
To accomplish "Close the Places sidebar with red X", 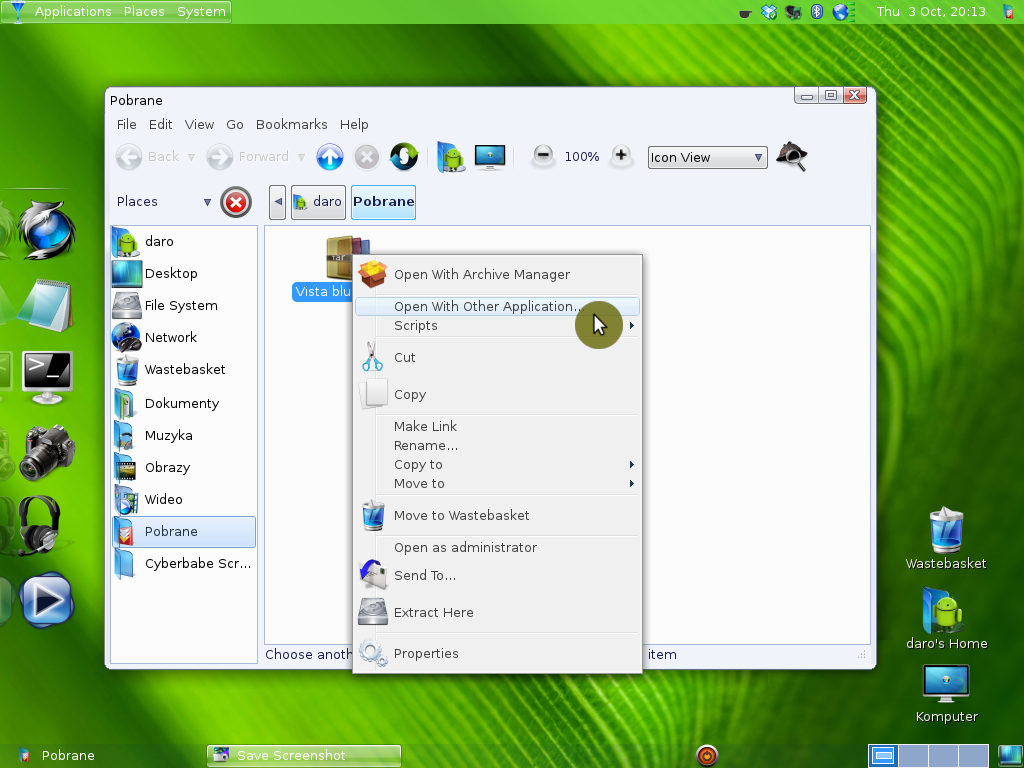I will coord(236,202).
